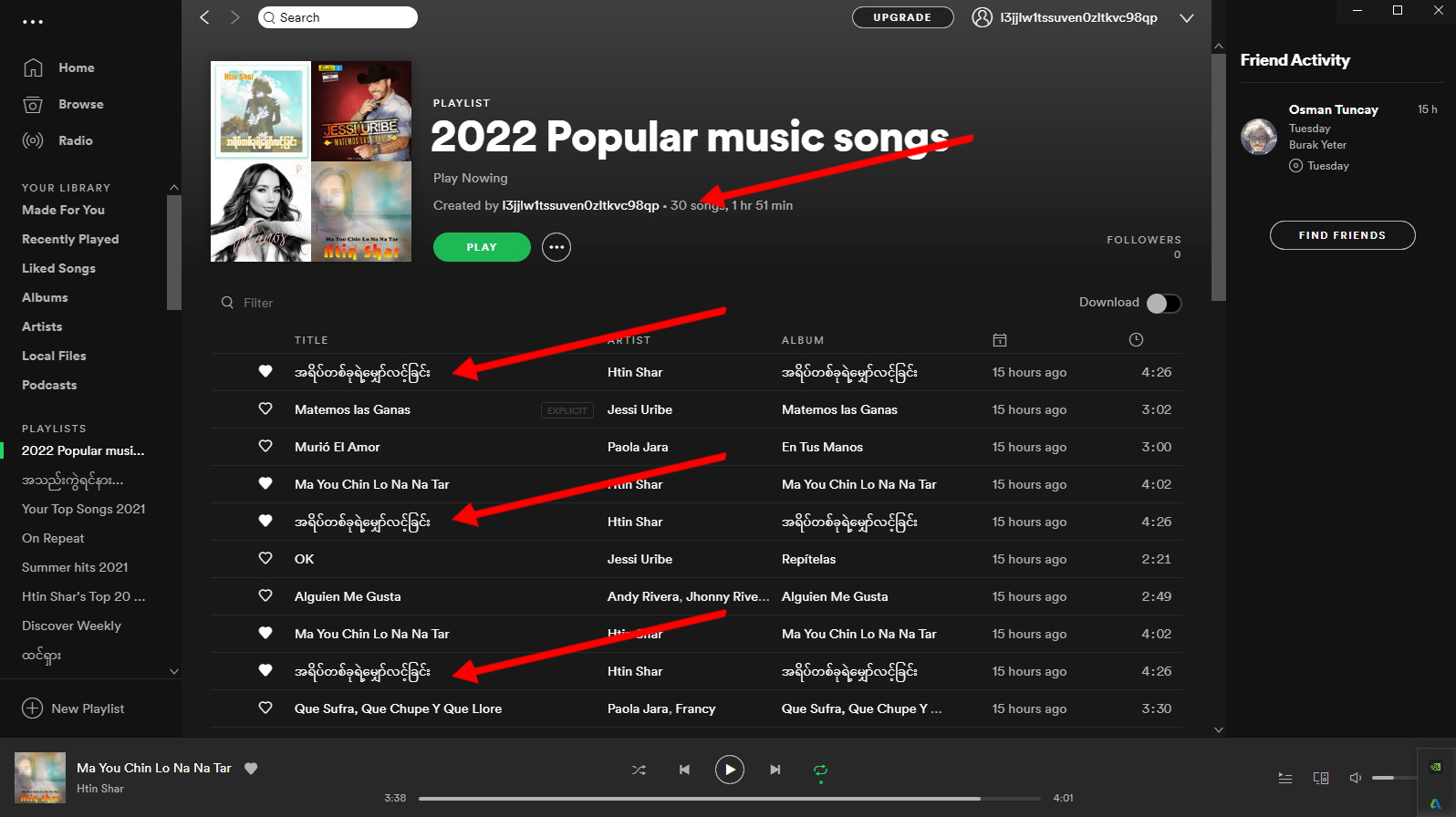
Task: Open Your Top Songs 2021 playlist
Action: [x=83, y=509]
